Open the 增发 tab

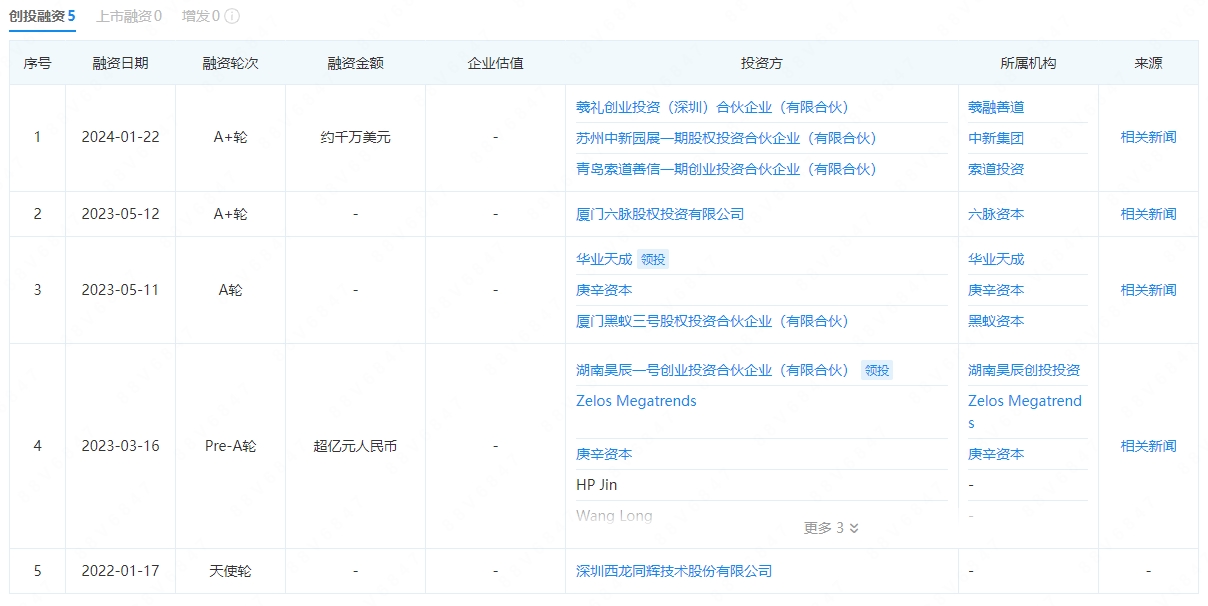(201, 16)
